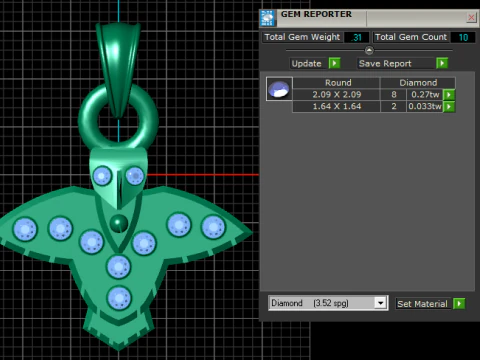Click the green arrow for the 0.27tw row
Image resolution: width=480 pixels, height=360 pixels.
click(449, 95)
